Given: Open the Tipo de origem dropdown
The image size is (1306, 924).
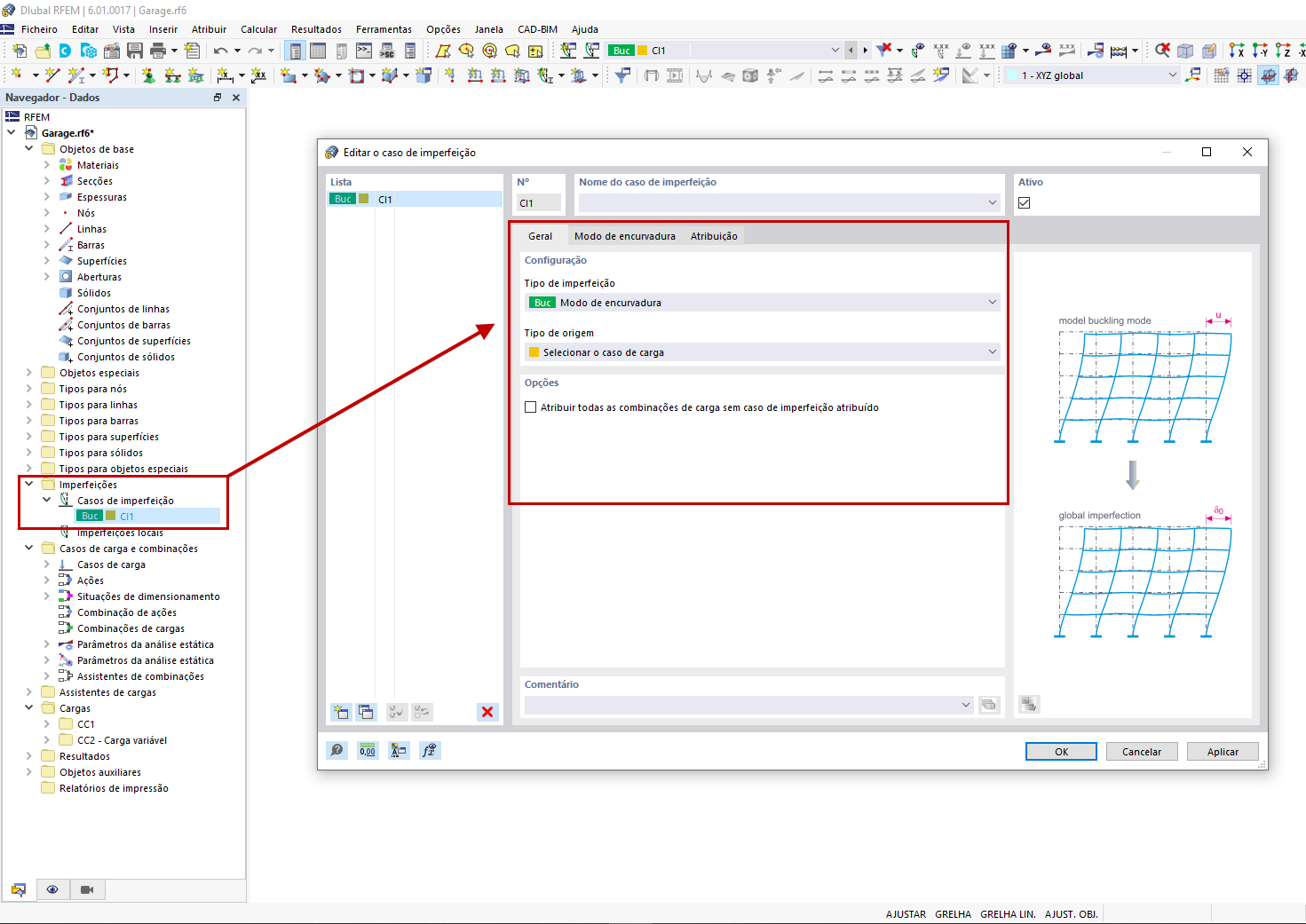Looking at the screenshot, I should [x=992, y=351].
